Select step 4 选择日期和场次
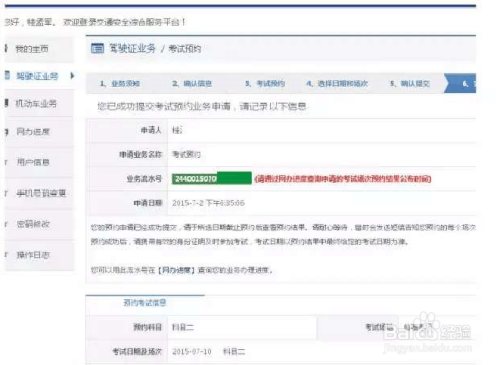 tap(337, 83)
